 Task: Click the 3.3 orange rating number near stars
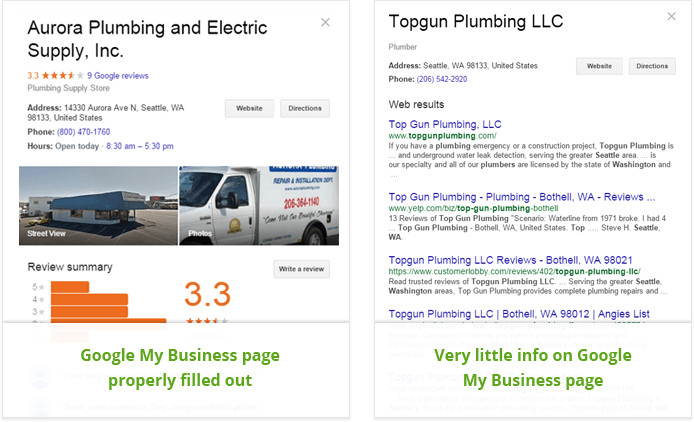pos(33,76)
